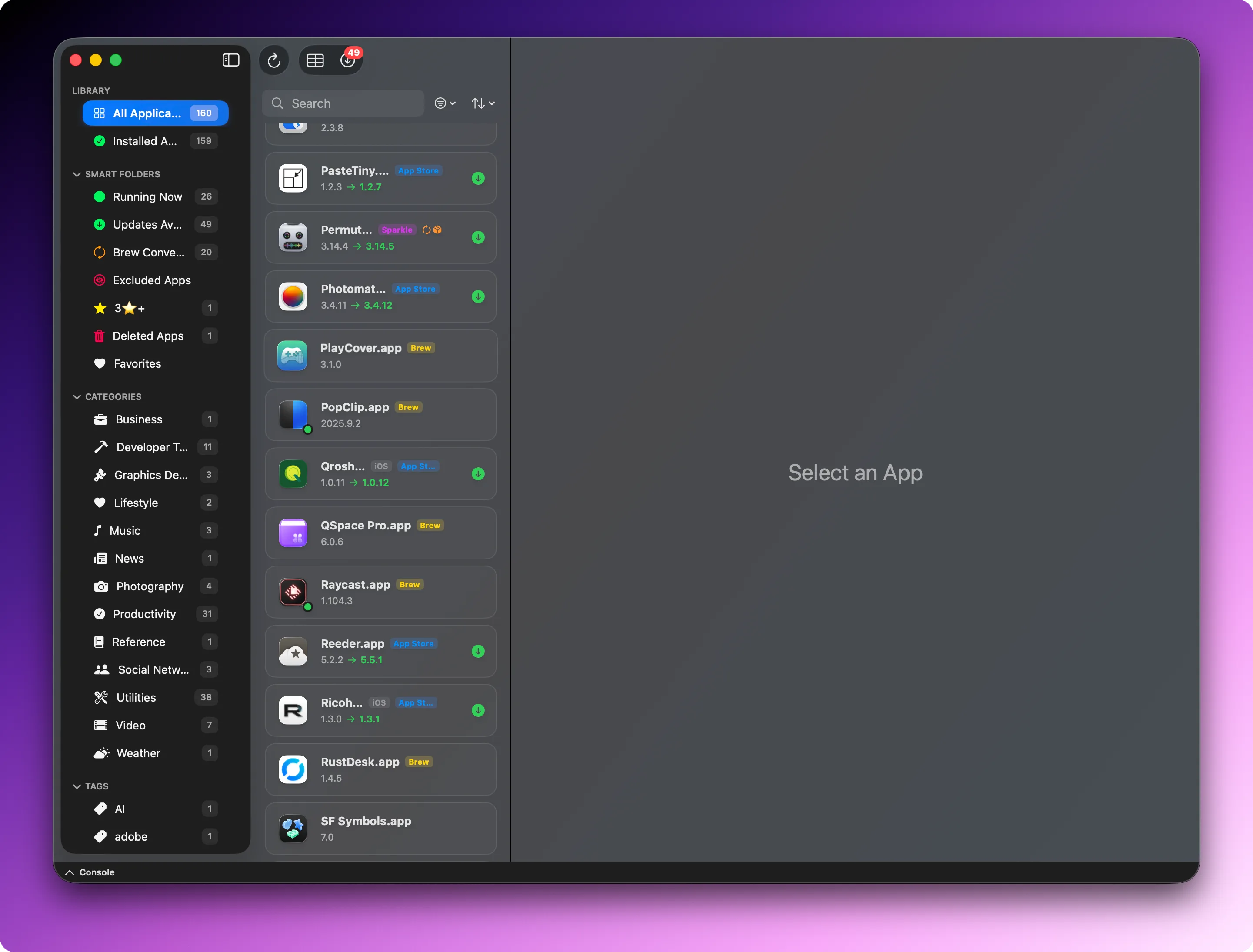Select the News category

pyautogui.click(x=155, y=558)
